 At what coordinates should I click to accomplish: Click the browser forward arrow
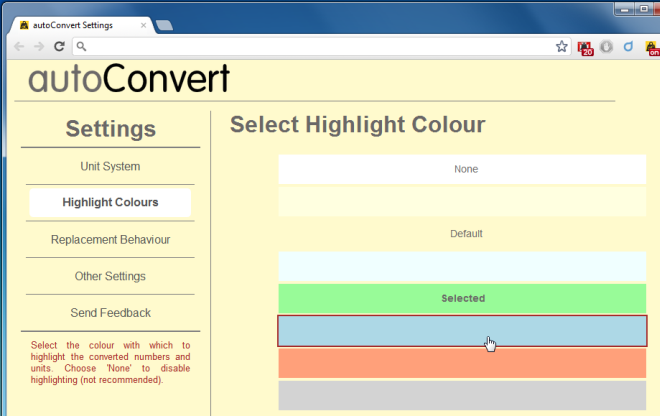pos(39,46)
